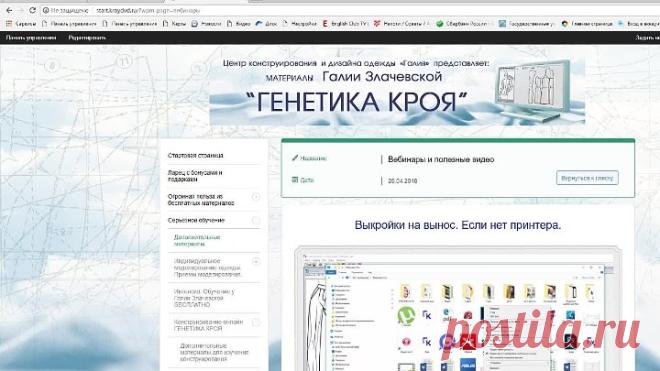
Task: Click the video thumbnail of file explorer
Action: click(x=458, y=309)
